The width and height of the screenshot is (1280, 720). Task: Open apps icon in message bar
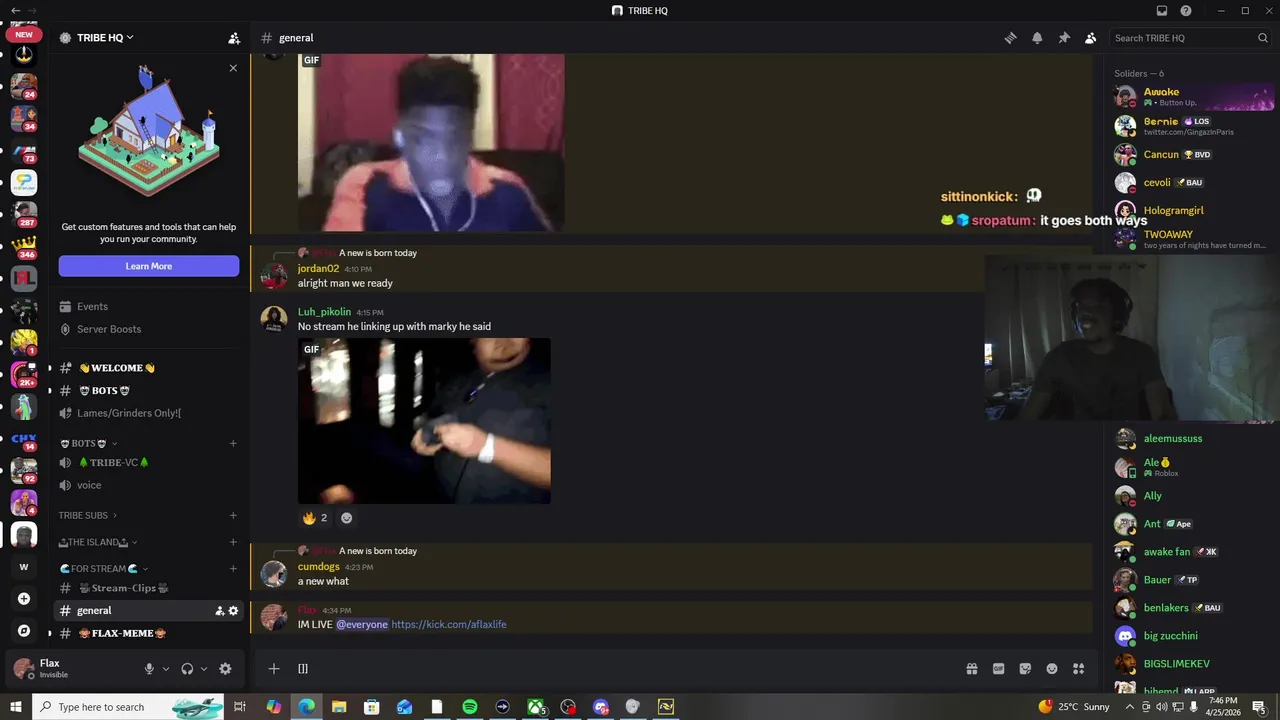tap(1079, 669)
